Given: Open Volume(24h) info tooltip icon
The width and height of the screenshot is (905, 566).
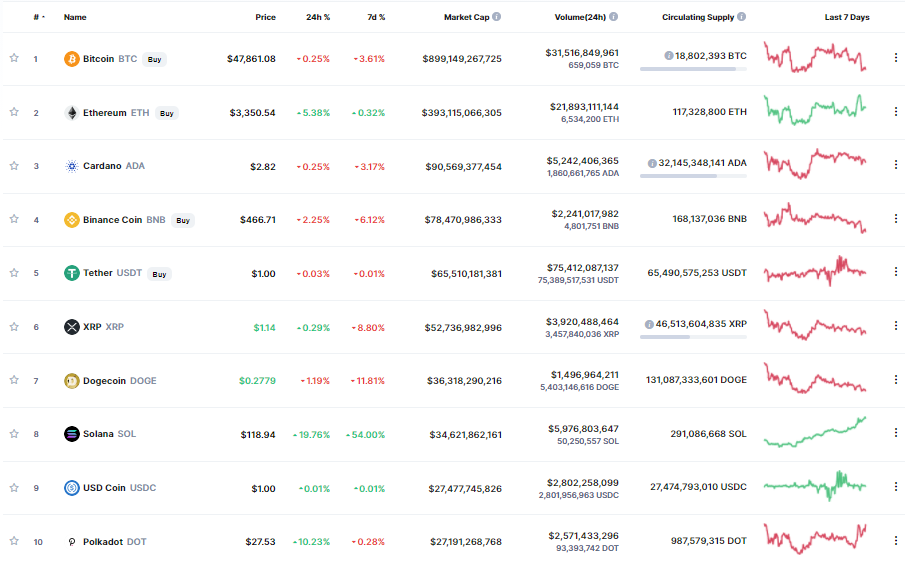Looking at the screenshot, I should pos(614,17).
